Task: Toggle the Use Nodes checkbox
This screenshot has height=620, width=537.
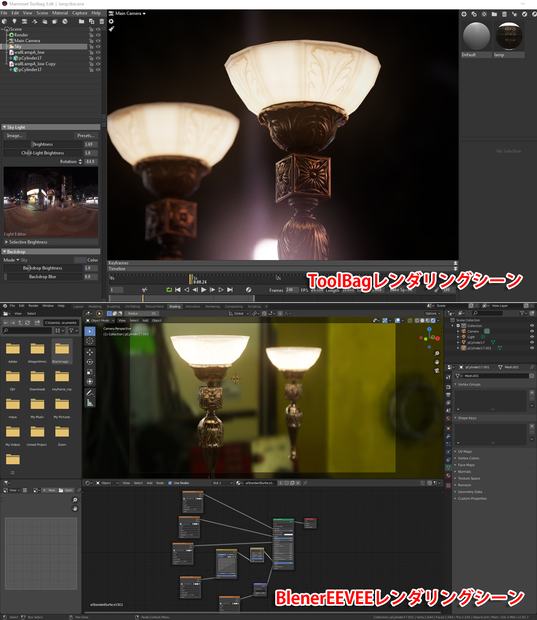Action: 170,483
